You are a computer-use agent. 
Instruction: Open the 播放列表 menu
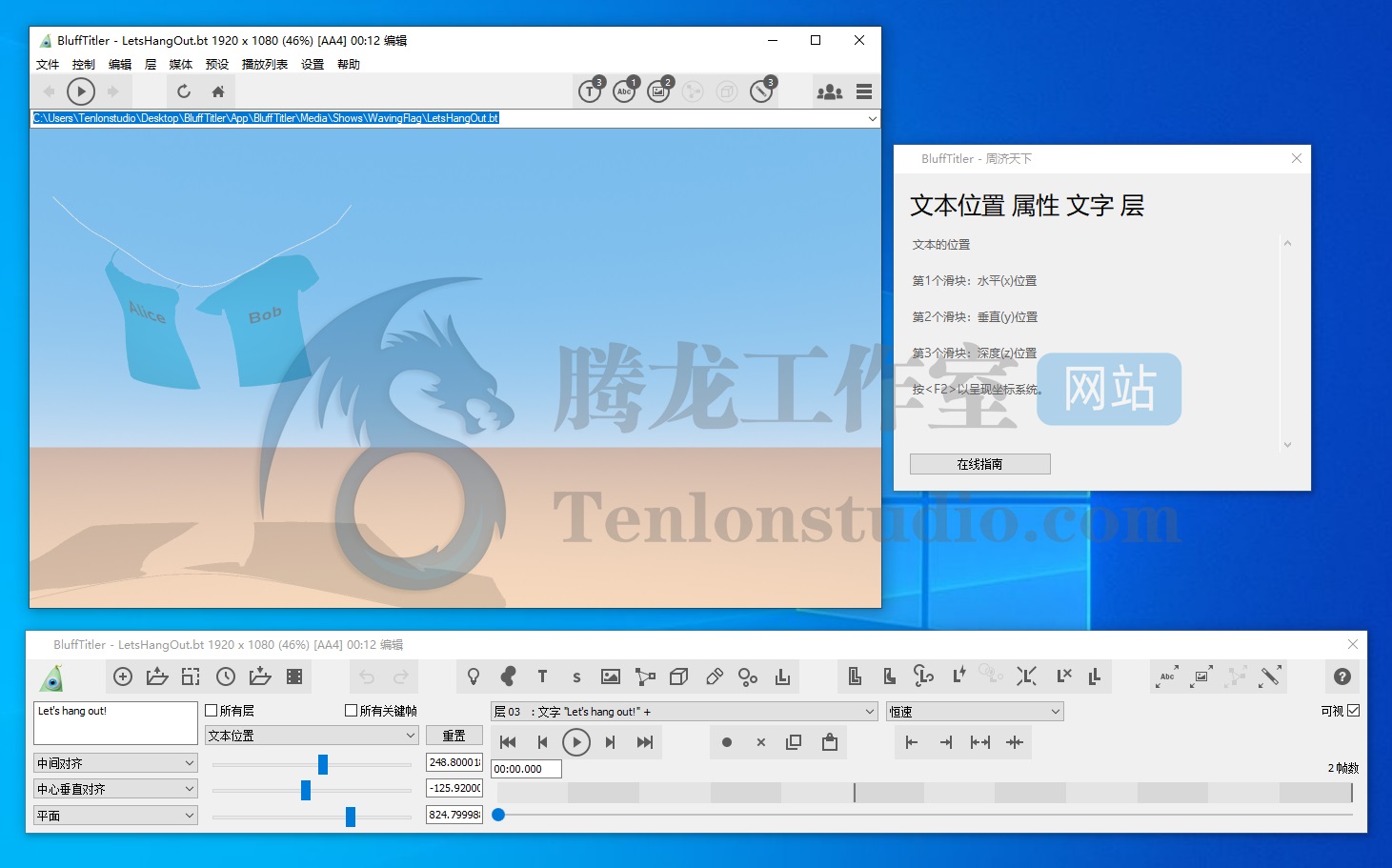(x=265, y=65)
